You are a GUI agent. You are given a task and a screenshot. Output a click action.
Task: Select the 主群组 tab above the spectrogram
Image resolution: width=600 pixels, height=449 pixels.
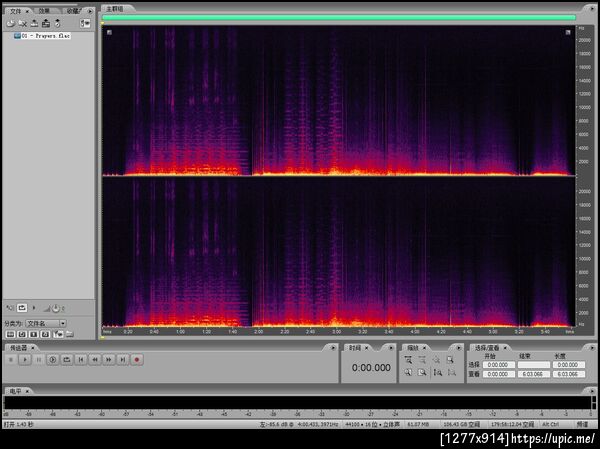[x=115, y=8]
